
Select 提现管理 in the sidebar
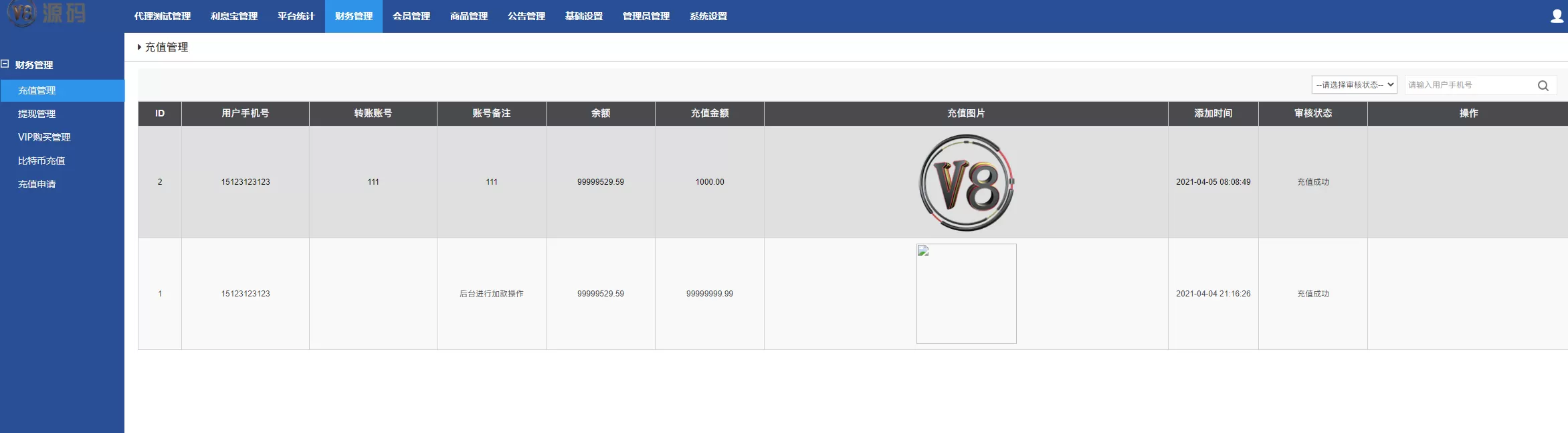37,114
